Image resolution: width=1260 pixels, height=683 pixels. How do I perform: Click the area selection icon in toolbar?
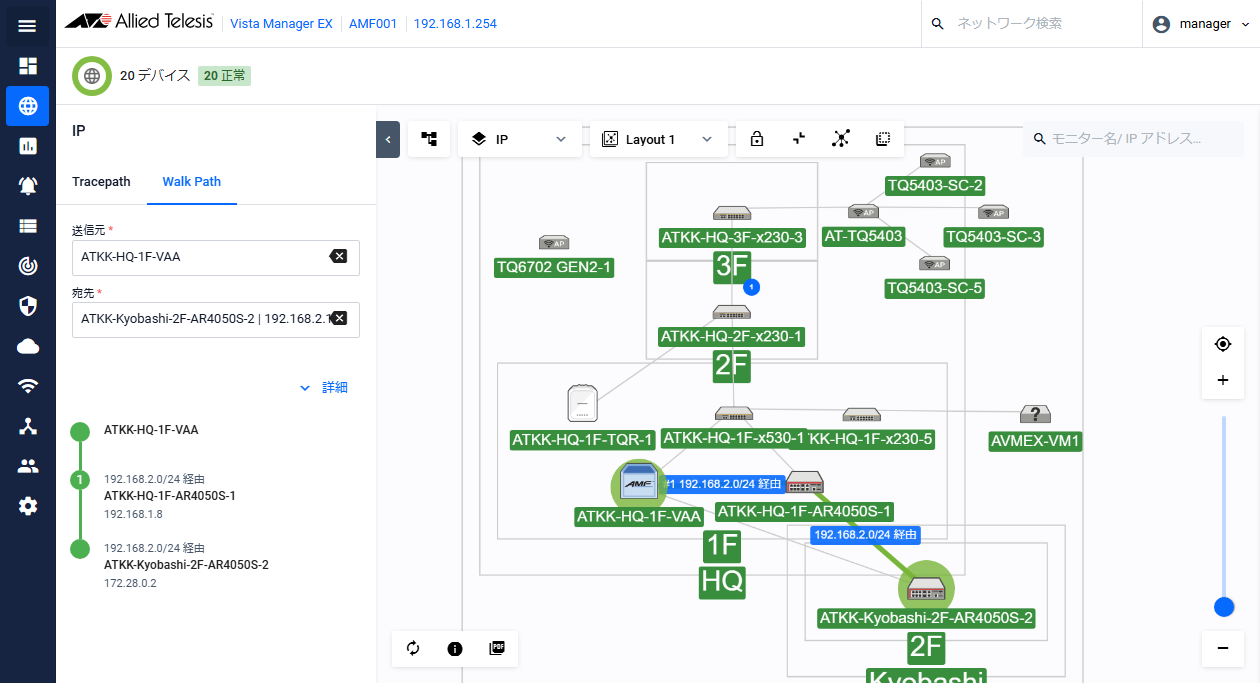[x=883, y=139]
